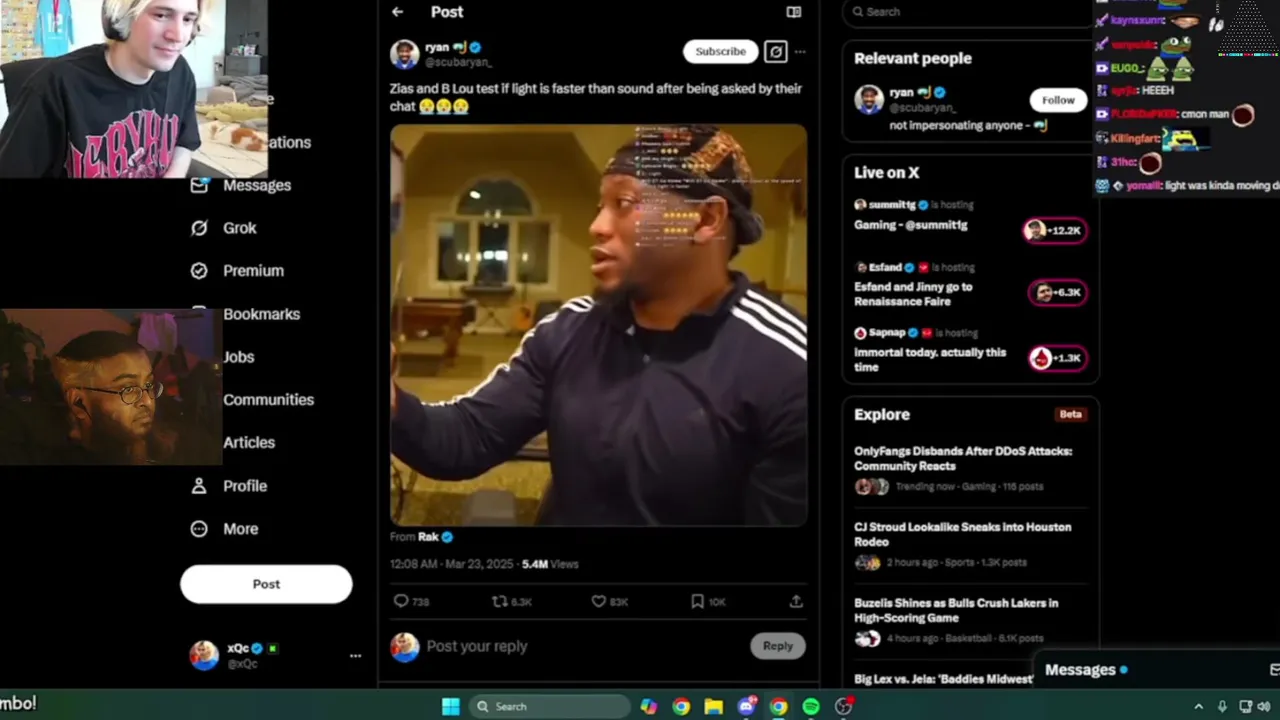Viewport: 1280px width, 720px height.
Task: Open the three-dot menu on ryan's post
Action: pyautogui.click(x=800, y=51)
